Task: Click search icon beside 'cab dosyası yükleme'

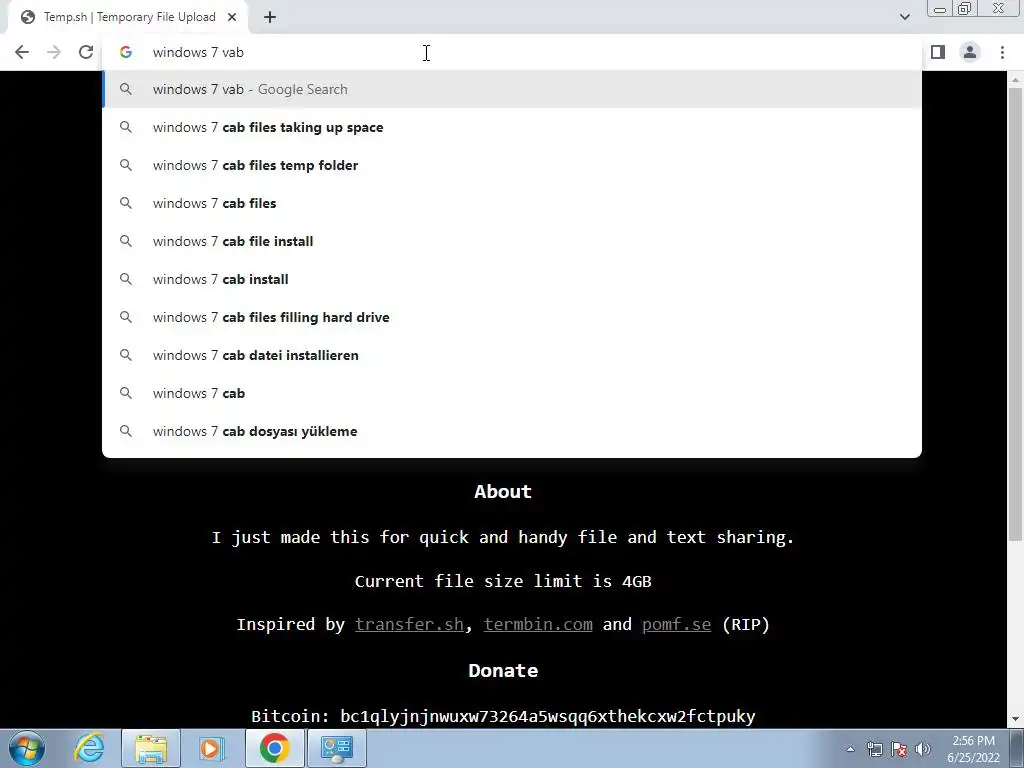Action: click(x=126, y=431)
